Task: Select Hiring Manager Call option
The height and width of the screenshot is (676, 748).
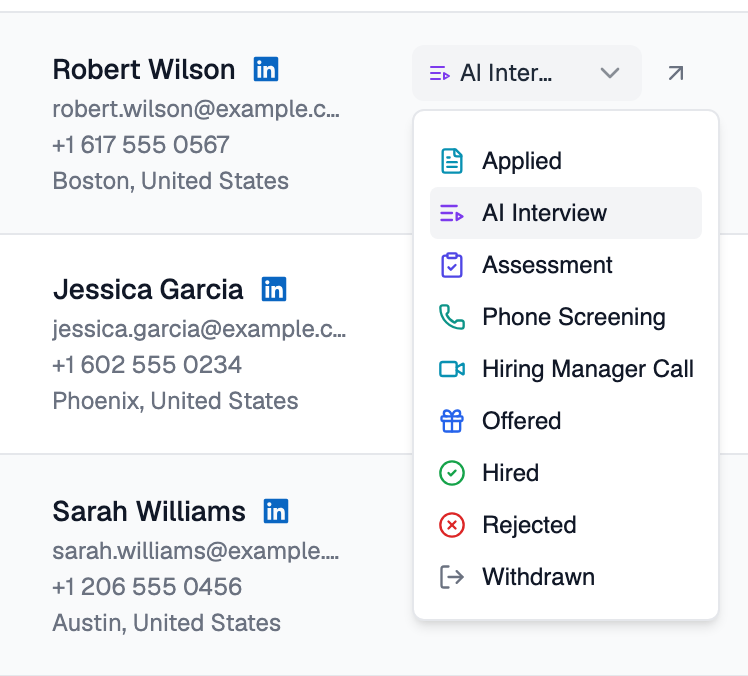Action: coord(566,369)
